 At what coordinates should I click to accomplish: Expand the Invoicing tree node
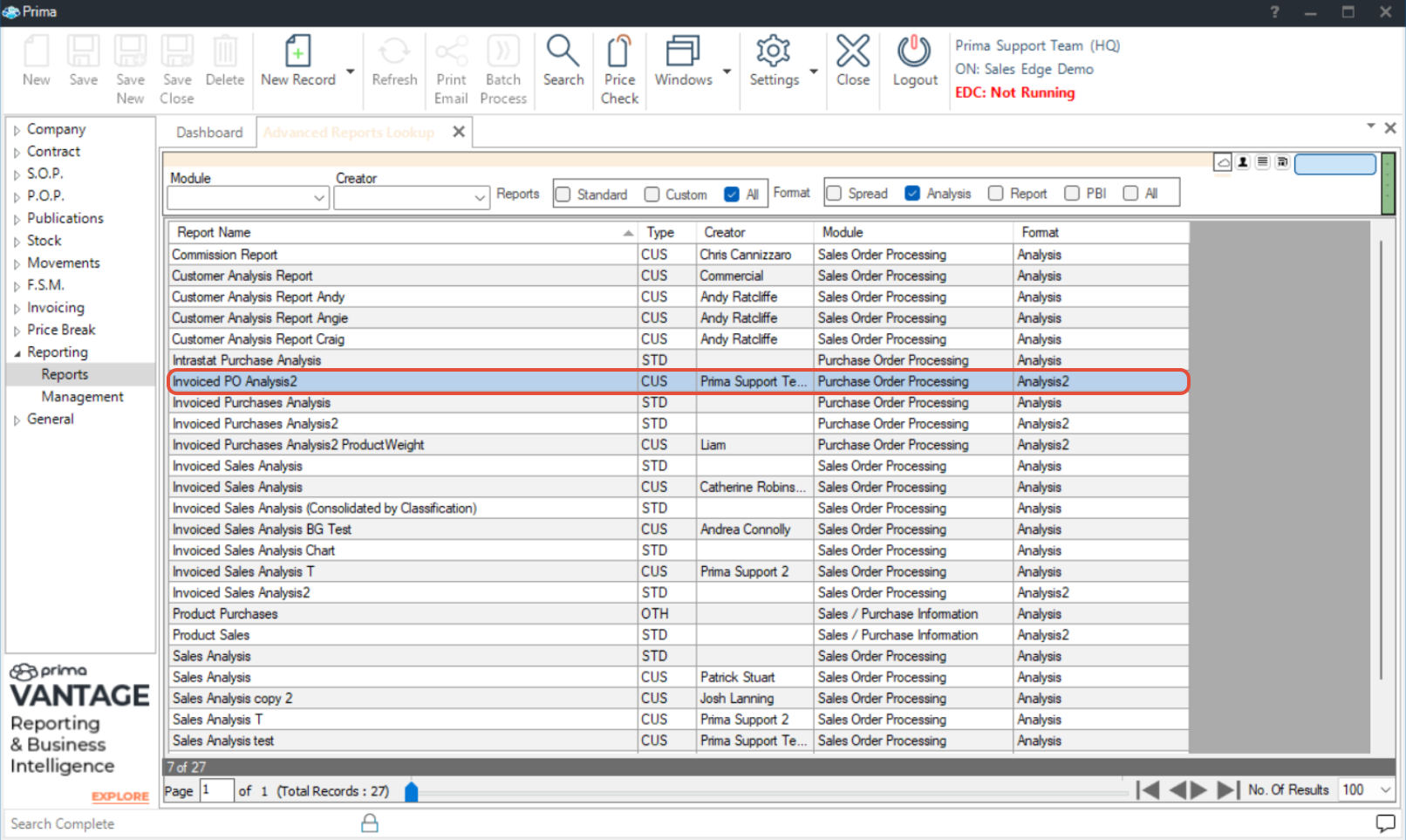[x=17, y=308]
